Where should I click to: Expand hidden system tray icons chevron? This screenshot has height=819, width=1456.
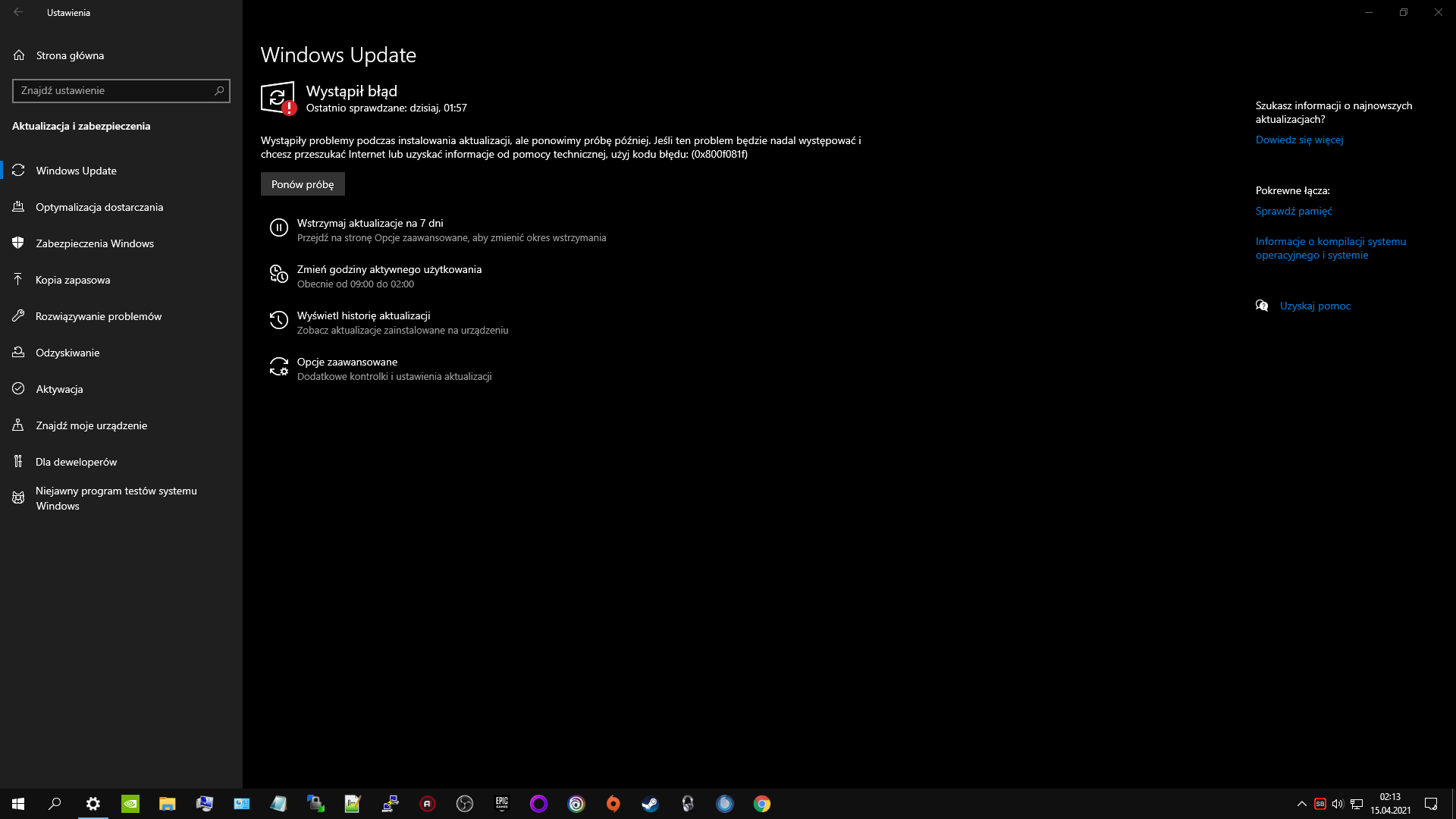[1301, 804]
